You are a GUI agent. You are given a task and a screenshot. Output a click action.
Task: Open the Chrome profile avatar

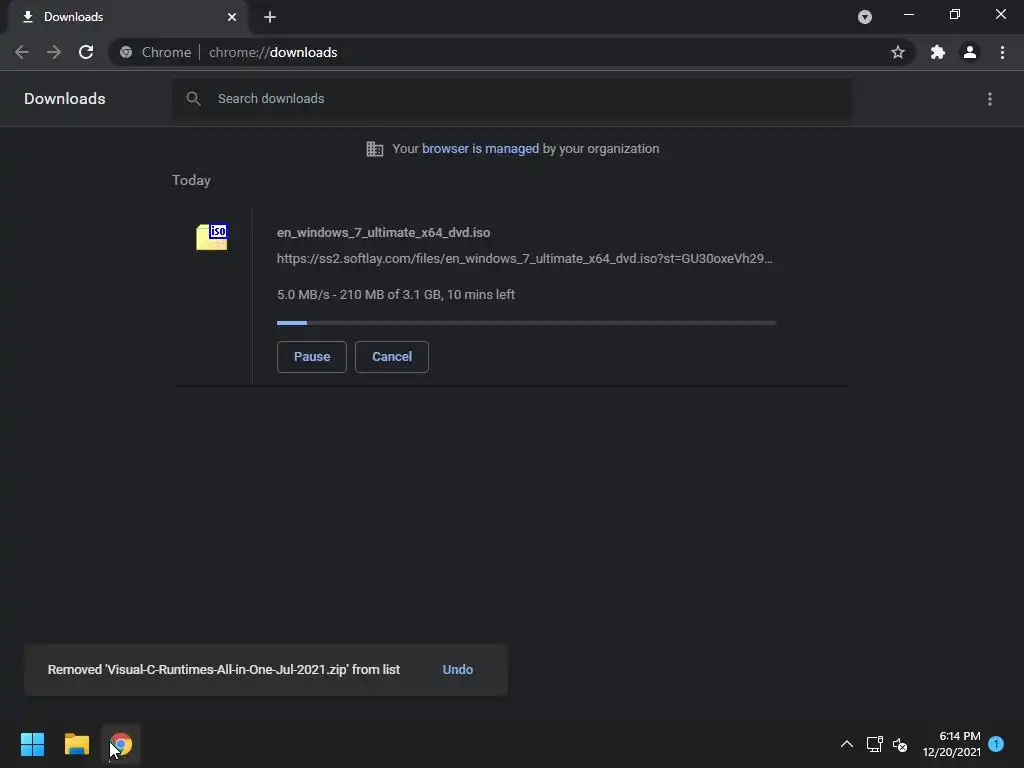[970, 52]
